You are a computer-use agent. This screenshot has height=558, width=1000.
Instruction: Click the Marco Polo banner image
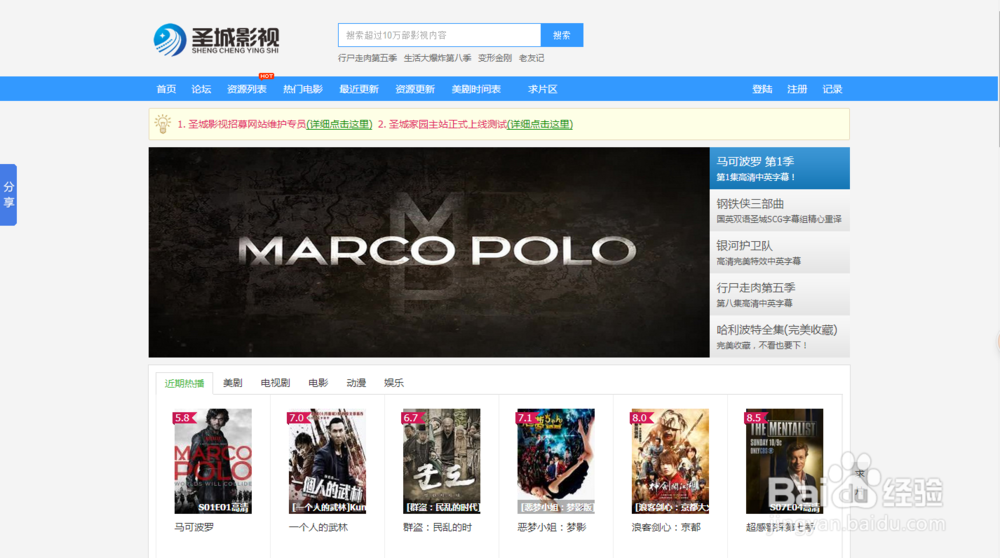[429, 253]
